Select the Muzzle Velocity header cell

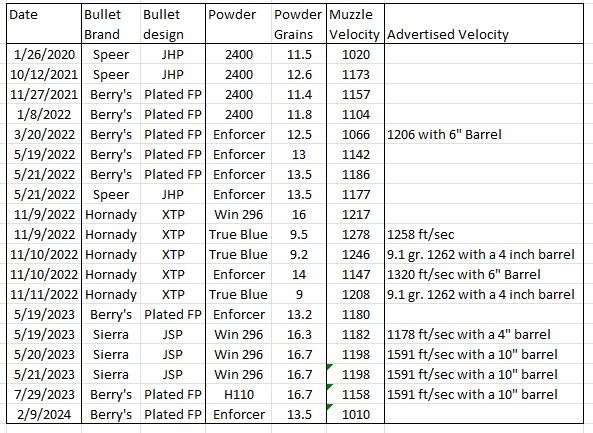355,24
